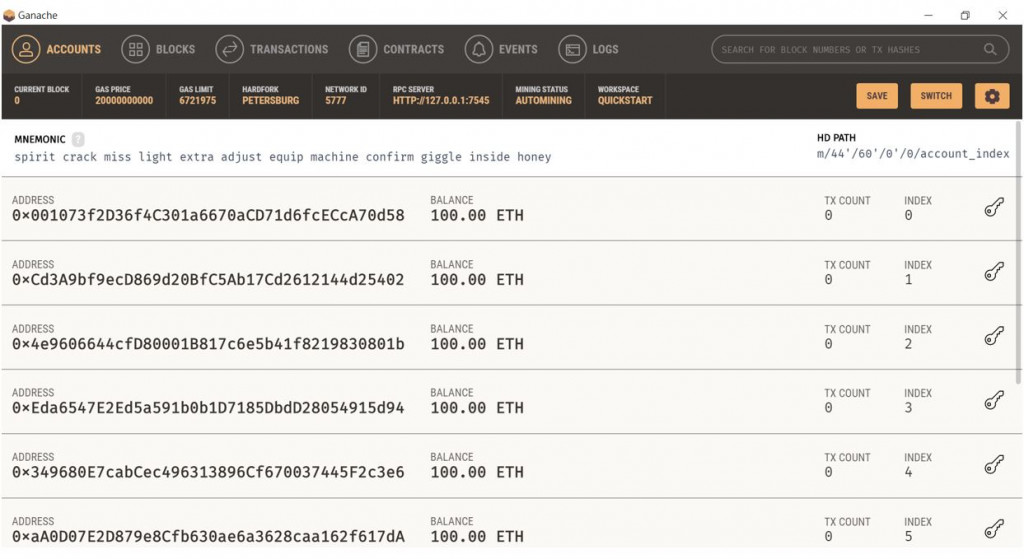The width and height of the screenshot is (1024, 559).
Task: Select address 0xaA0D07E2D879e8Cfb630ae6a3628caa162f617dA
Action: [x=208, y=537]
